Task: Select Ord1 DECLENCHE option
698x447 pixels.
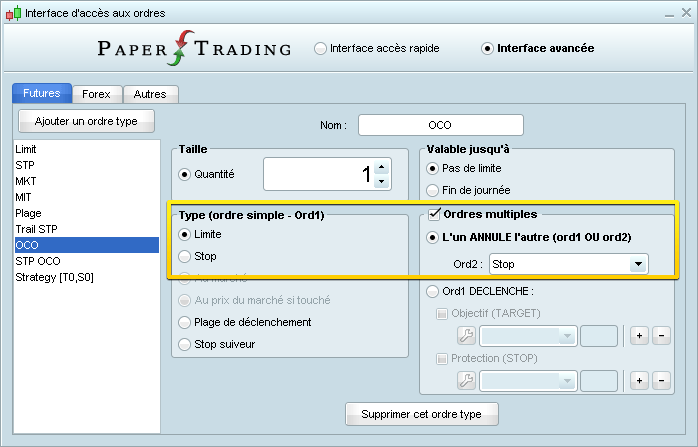Action: [x=432, y=292]
